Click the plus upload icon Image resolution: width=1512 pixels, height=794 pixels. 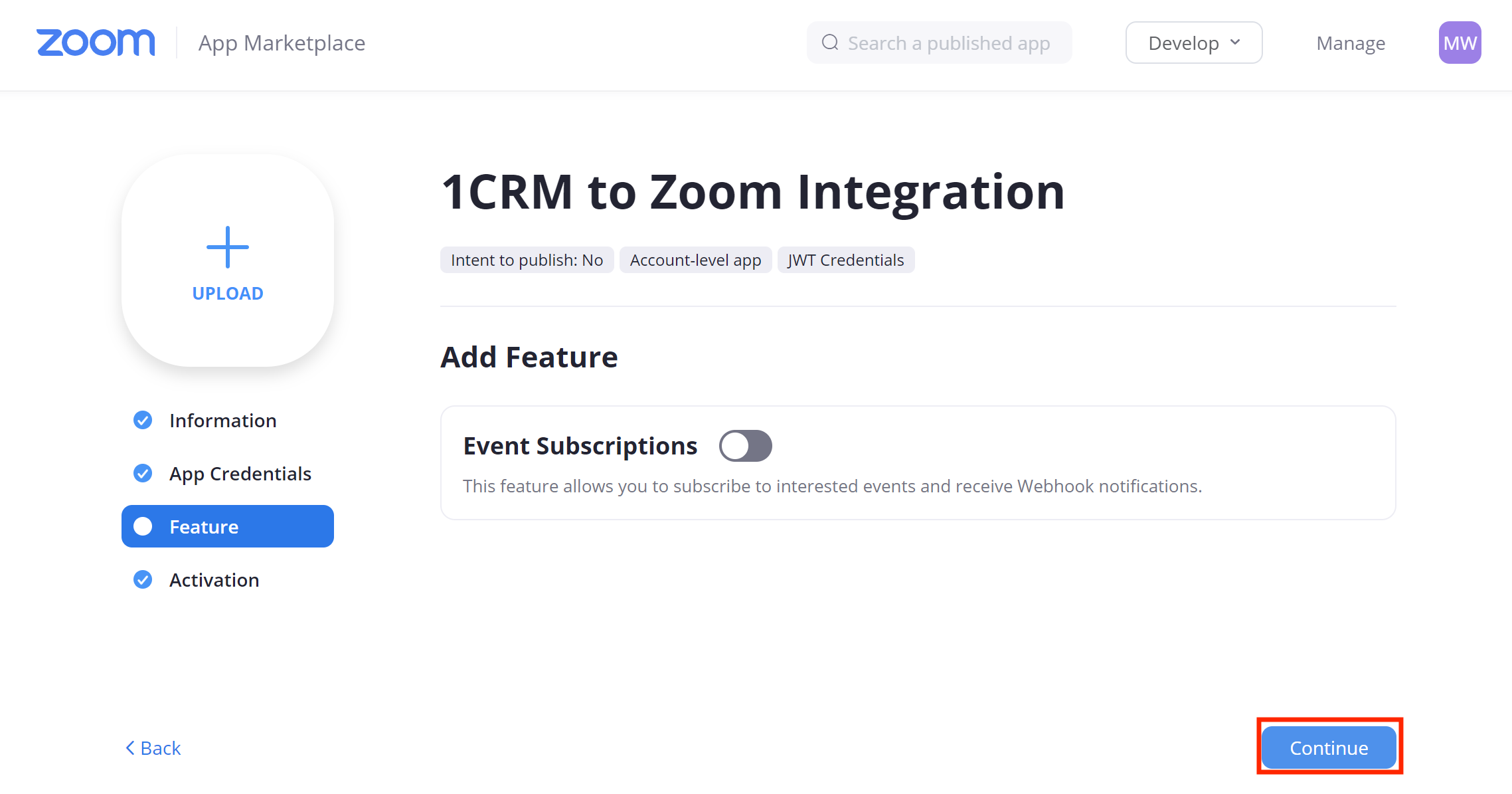pyautogui.click(x=228, y=247)
